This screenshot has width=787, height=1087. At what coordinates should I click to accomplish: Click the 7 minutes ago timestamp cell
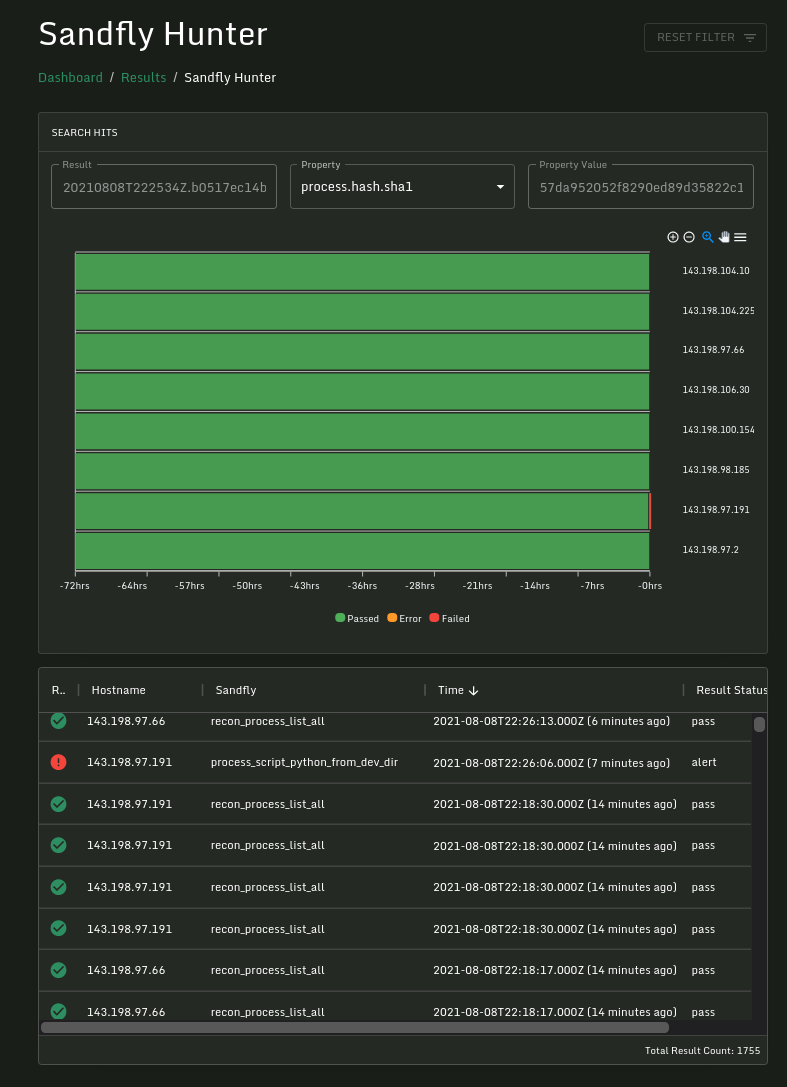coord(552,763)
